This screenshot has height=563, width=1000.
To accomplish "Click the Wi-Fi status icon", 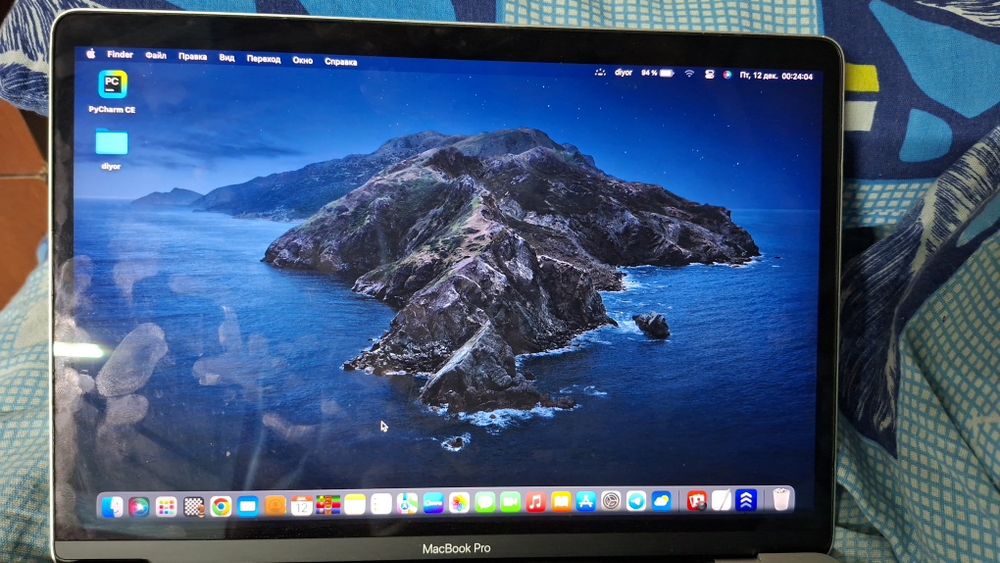I will tap(689, 74).
